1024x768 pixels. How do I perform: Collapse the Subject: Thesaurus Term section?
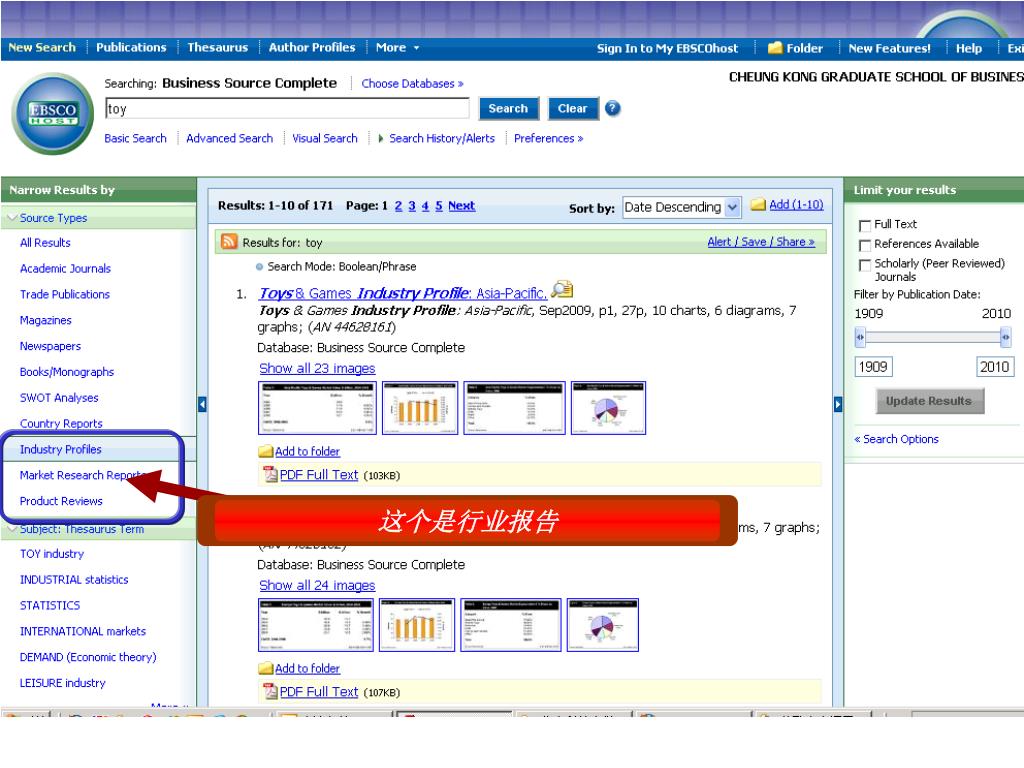[x=12, y=528]
